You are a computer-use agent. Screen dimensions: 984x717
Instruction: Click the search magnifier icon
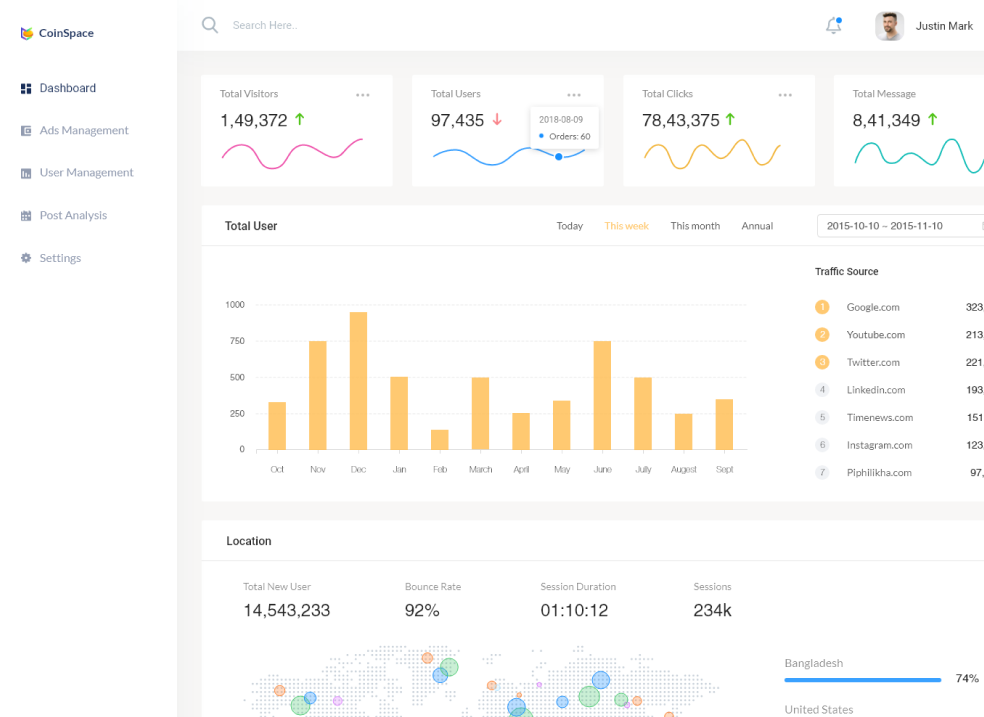(210, 25)
